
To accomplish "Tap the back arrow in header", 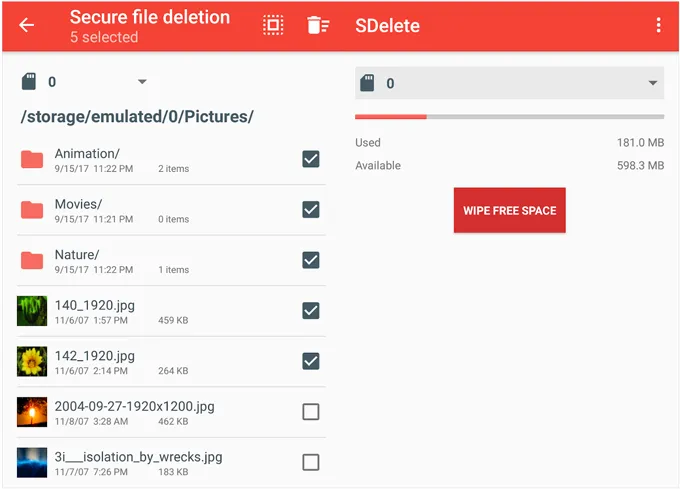I will 27,25.
